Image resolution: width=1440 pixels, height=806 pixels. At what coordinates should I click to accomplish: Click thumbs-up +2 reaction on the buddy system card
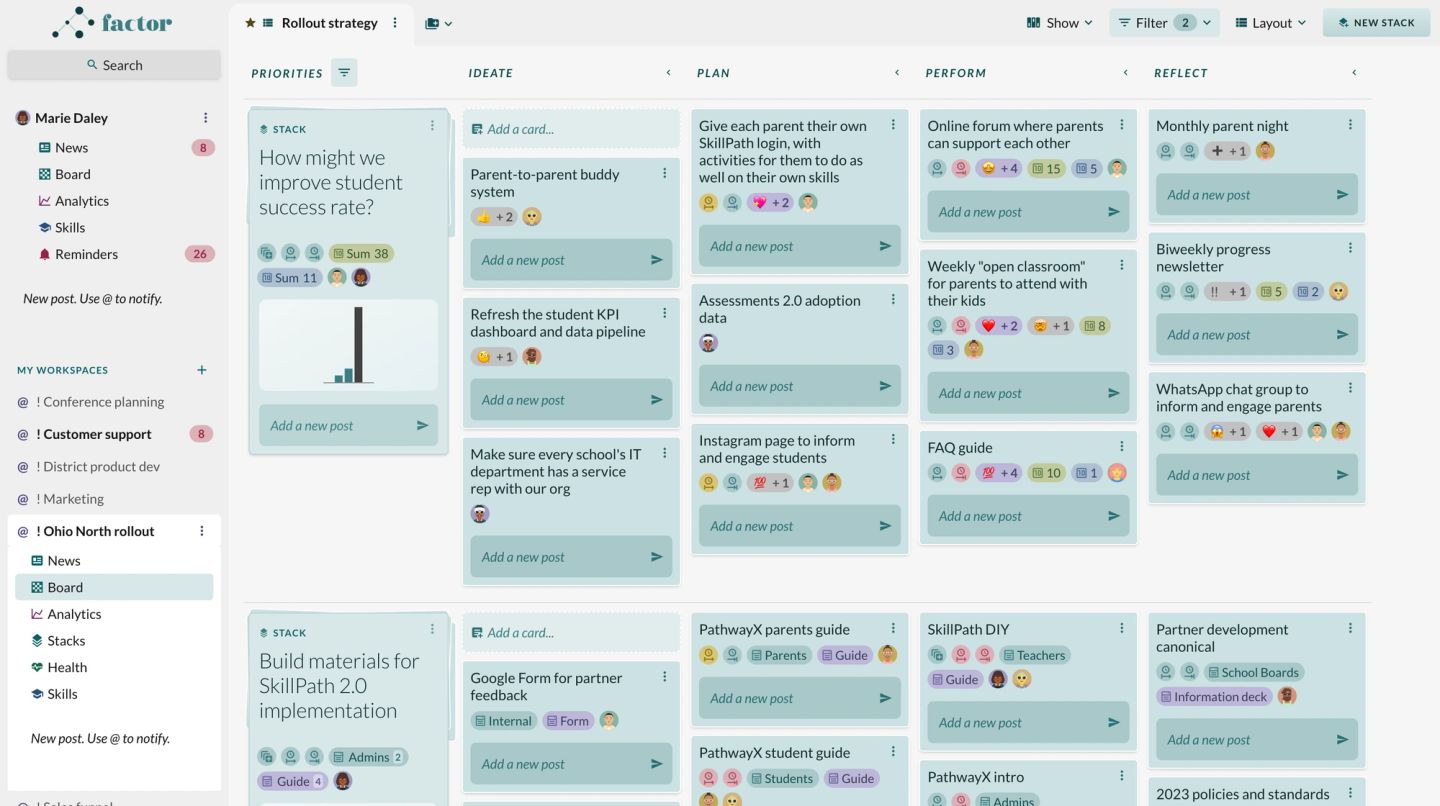pyautogui.click(x=494, y=217)
